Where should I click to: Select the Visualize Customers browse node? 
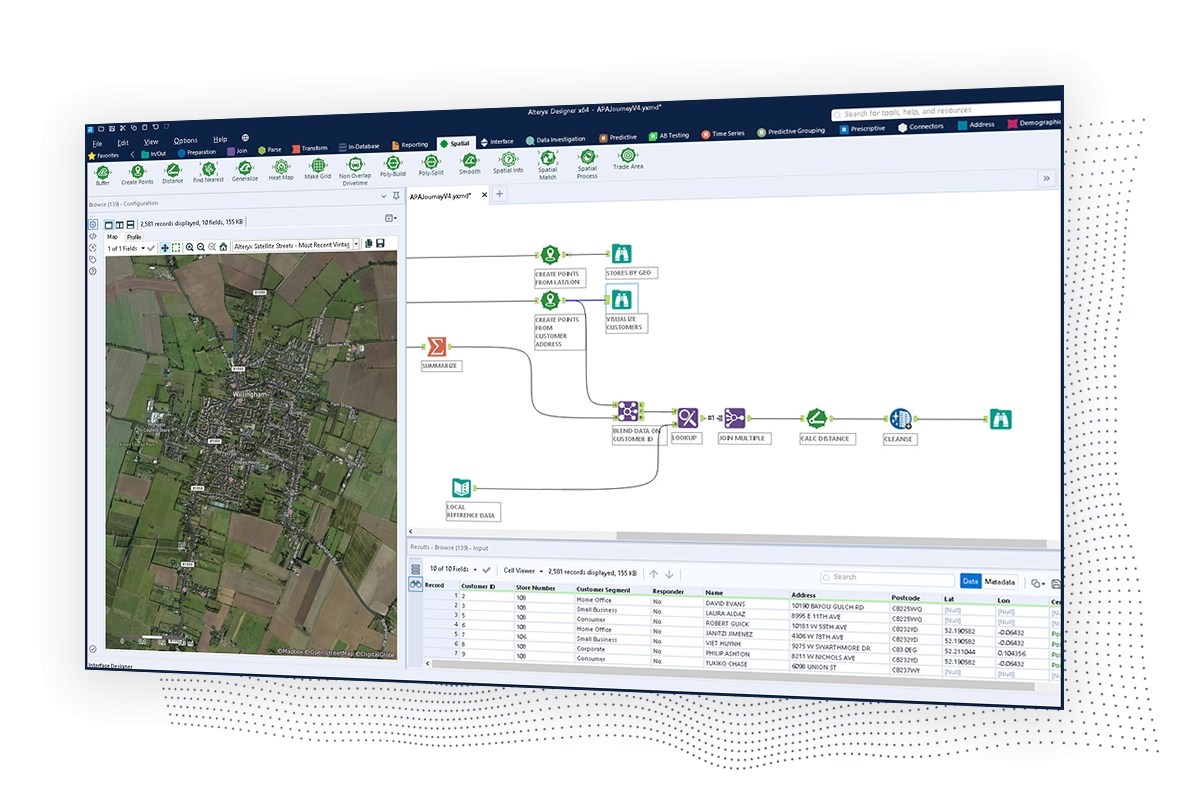pos(621,300)
